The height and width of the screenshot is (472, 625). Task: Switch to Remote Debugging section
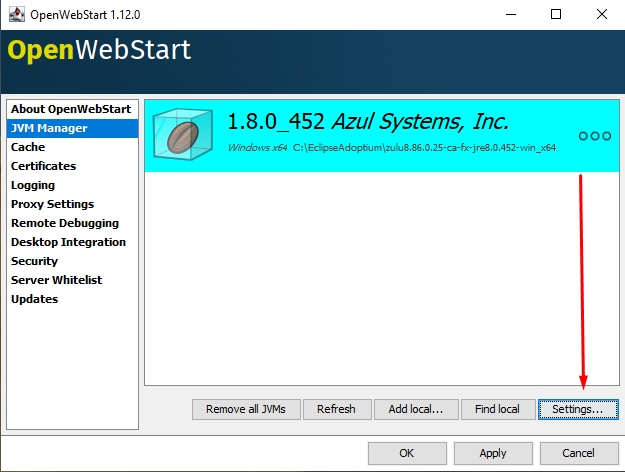[x=64, y=223]
